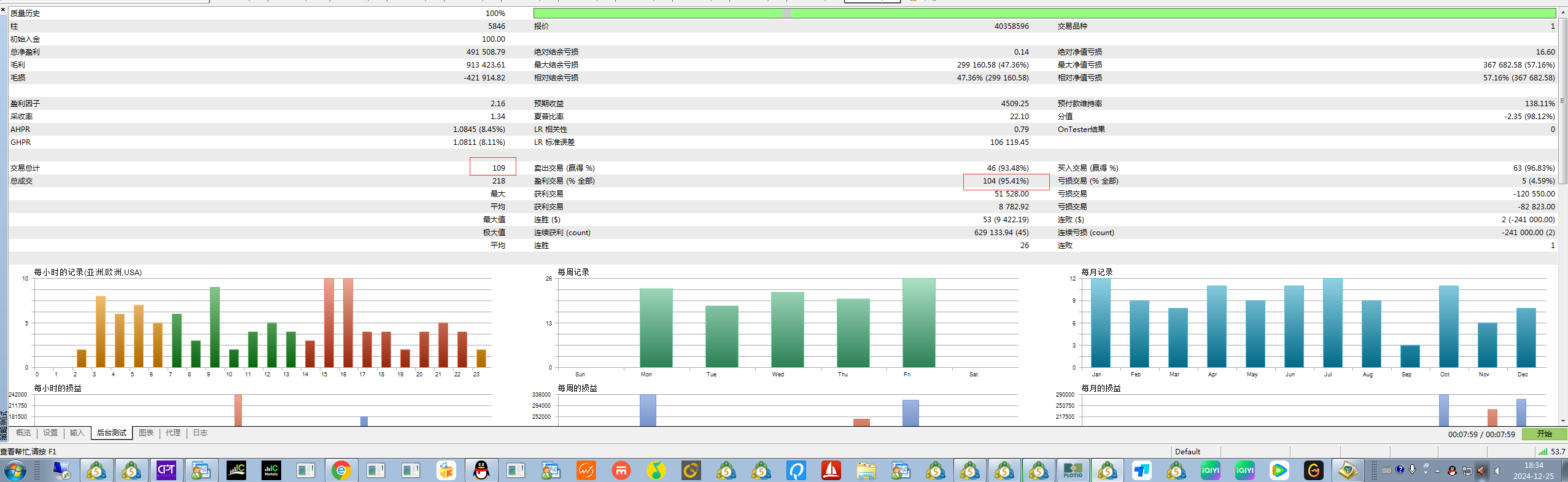Click the 报价 value 40358596
Viewport: 1568px width, 482px height.
coord(1011,26)
